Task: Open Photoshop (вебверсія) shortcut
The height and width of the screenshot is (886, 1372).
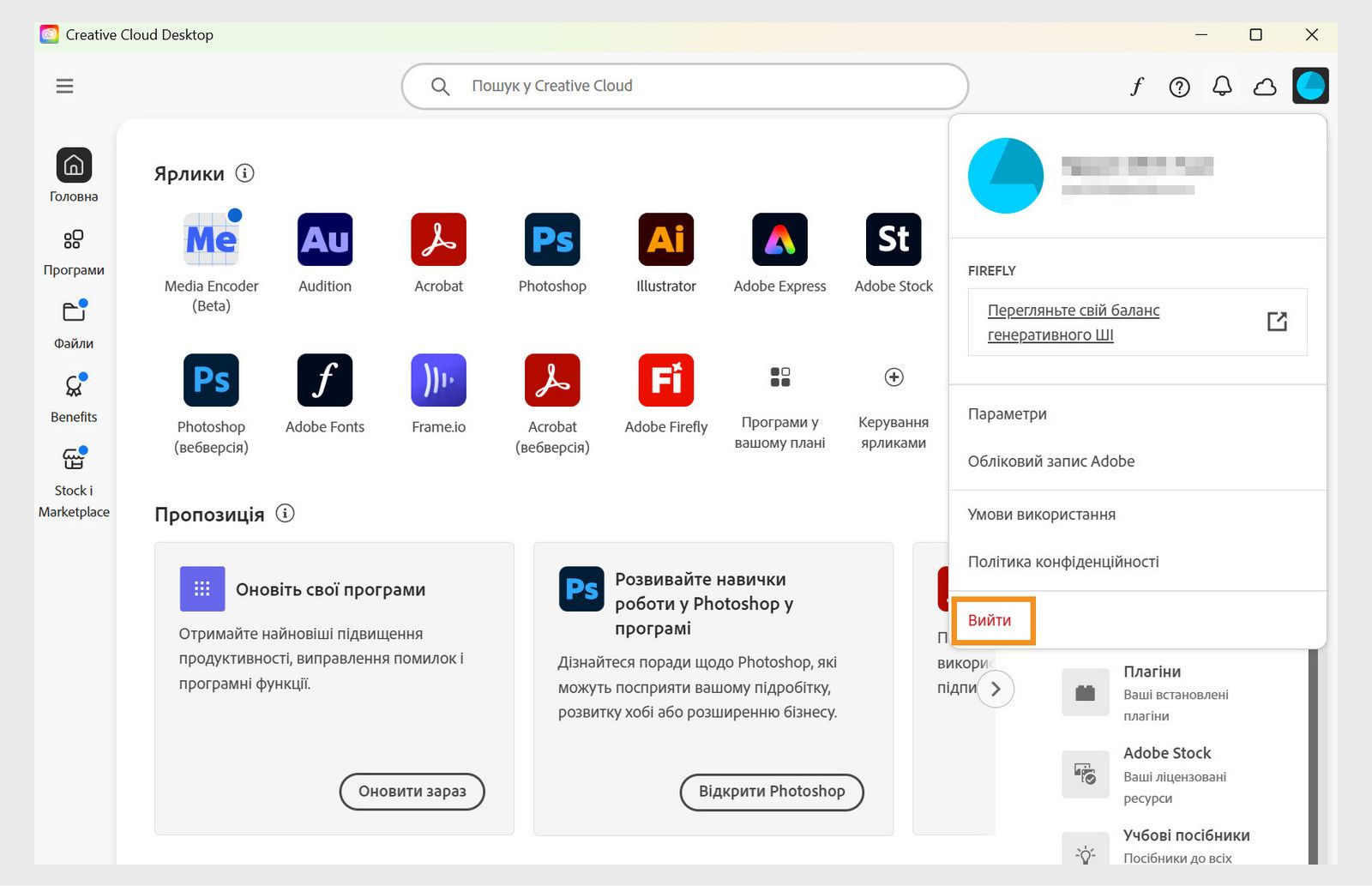Action: tap(211, 404)
